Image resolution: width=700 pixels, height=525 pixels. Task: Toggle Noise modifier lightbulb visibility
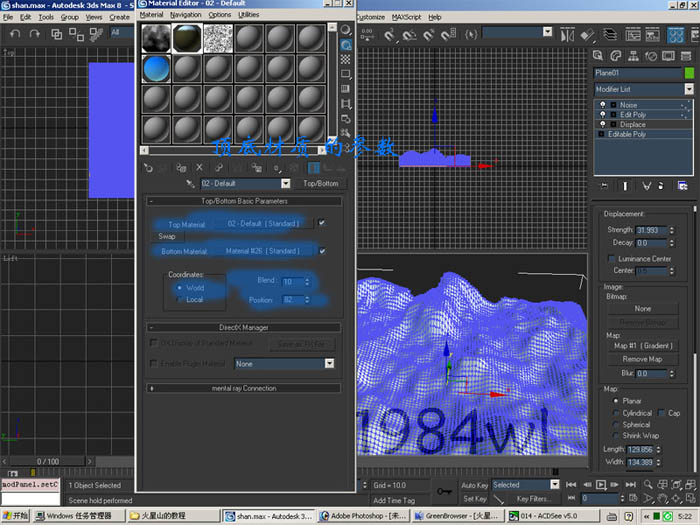(603, 104)
